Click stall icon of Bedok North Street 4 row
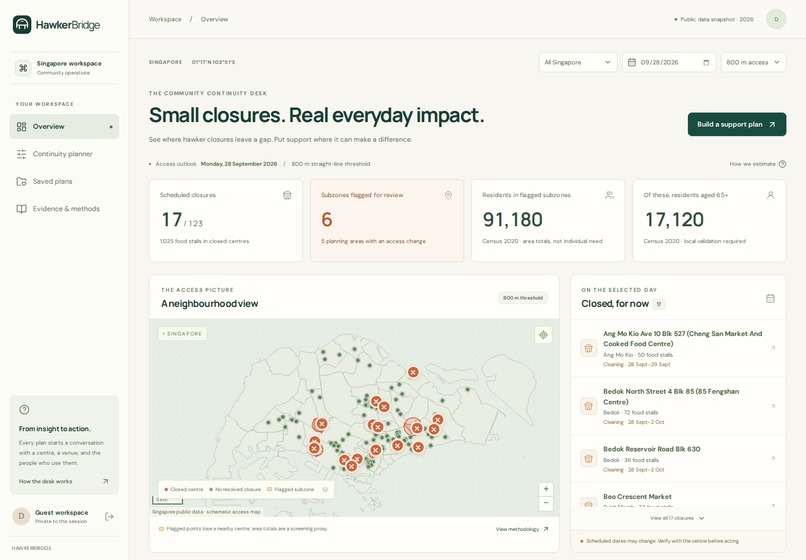This screenshot has height=560, width=806. click(589, 406)
